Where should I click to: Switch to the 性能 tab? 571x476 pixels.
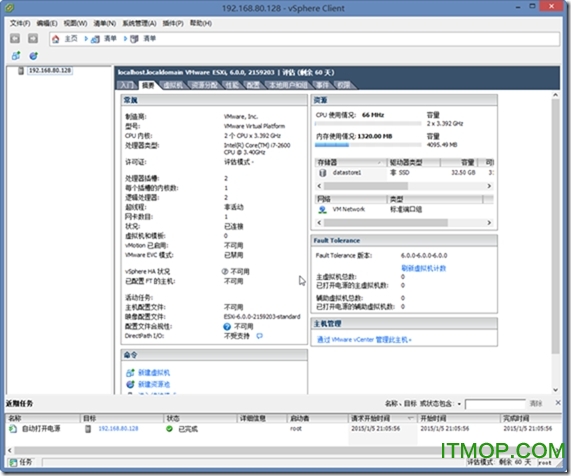click(232, 85)
